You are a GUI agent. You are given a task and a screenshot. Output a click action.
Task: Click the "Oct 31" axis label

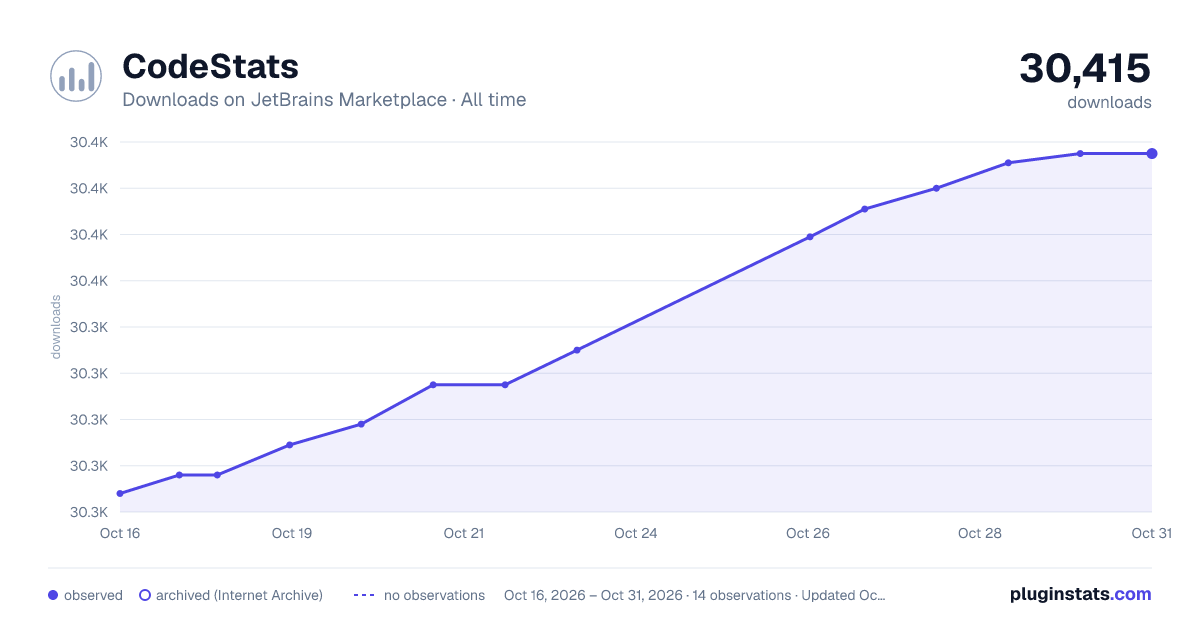1151,533
